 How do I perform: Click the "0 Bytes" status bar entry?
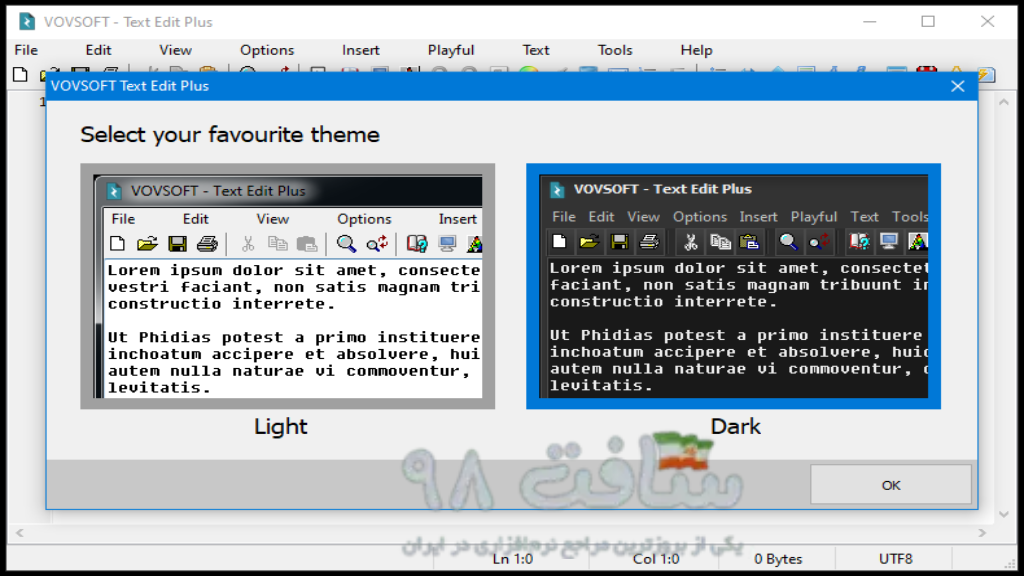(x=778, y=559)
